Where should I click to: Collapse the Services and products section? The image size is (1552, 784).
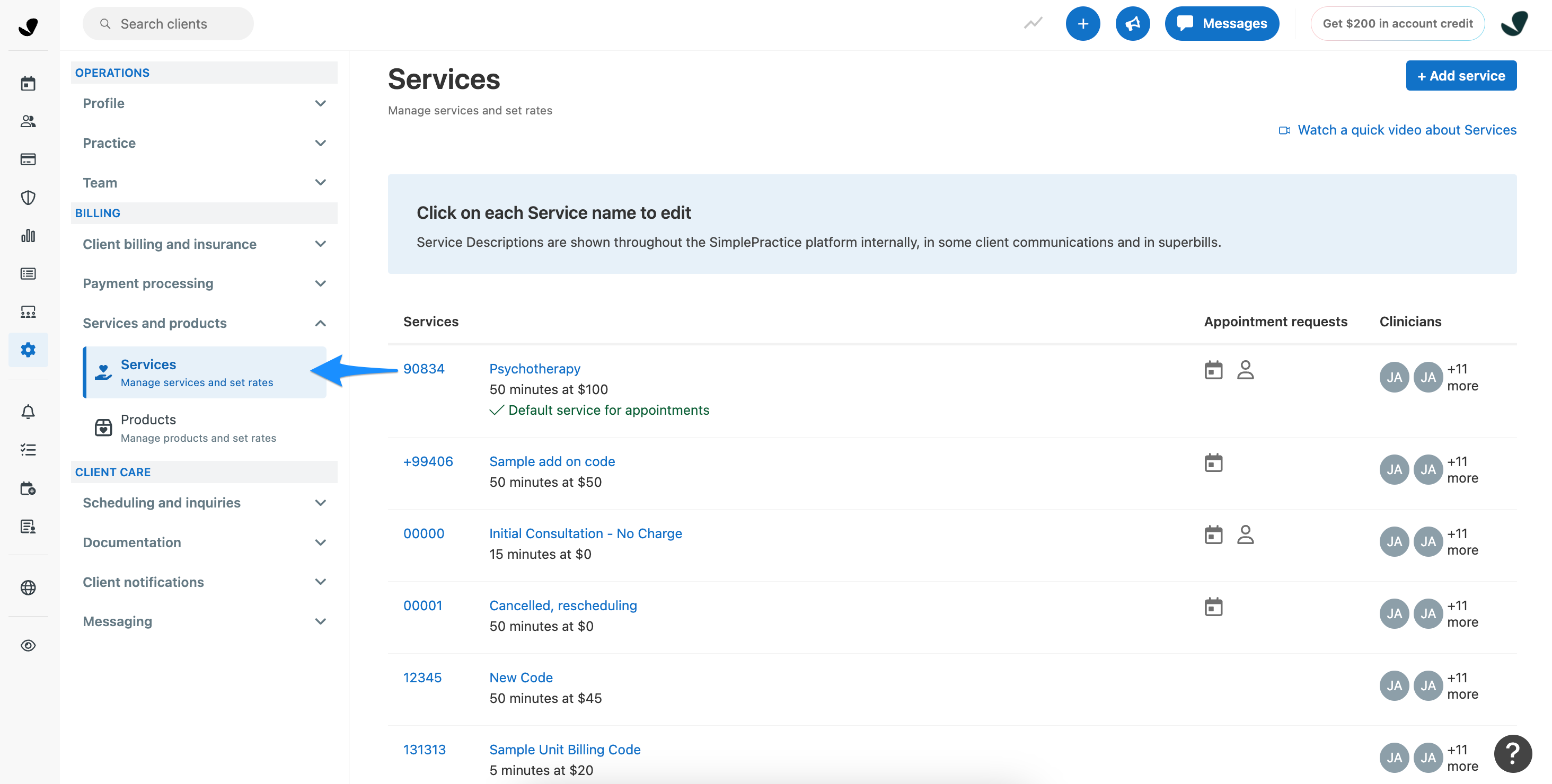point(204,323)
